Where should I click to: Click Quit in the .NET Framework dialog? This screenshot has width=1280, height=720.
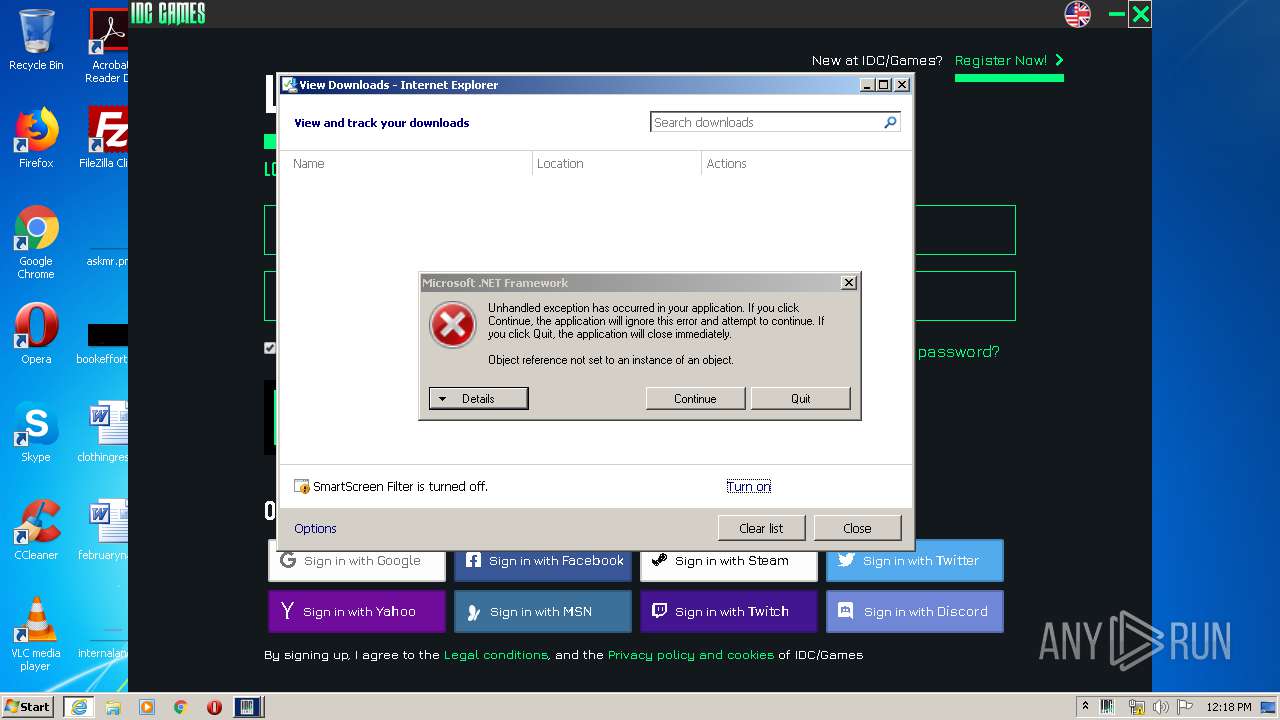pyautogui.click(x=801, y=398)
